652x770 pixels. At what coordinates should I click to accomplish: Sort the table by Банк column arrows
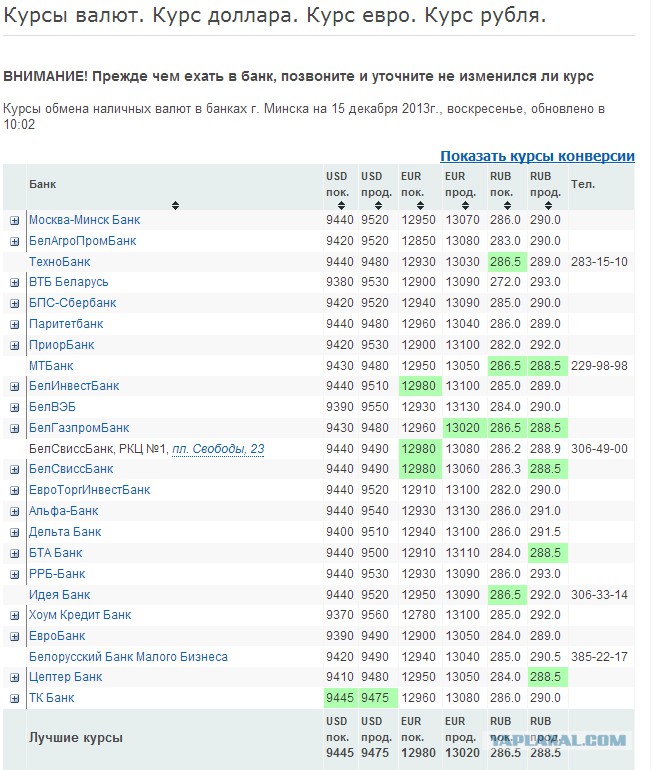click(x=175, y=205)
